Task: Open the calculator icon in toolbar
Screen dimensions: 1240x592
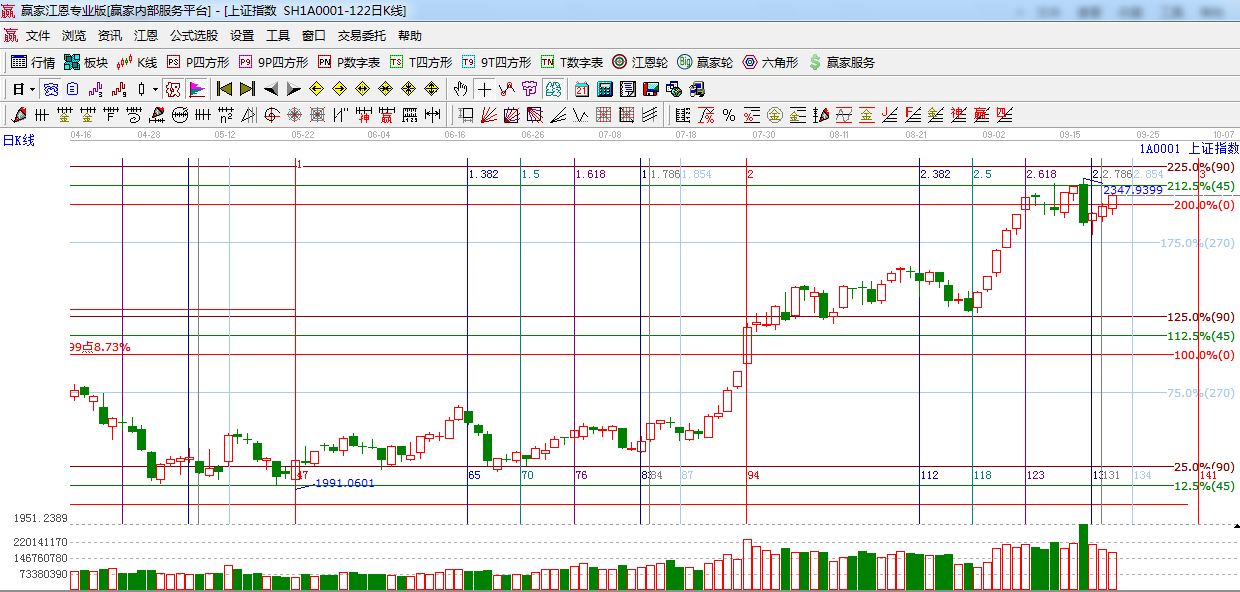Action: (605, 89)
